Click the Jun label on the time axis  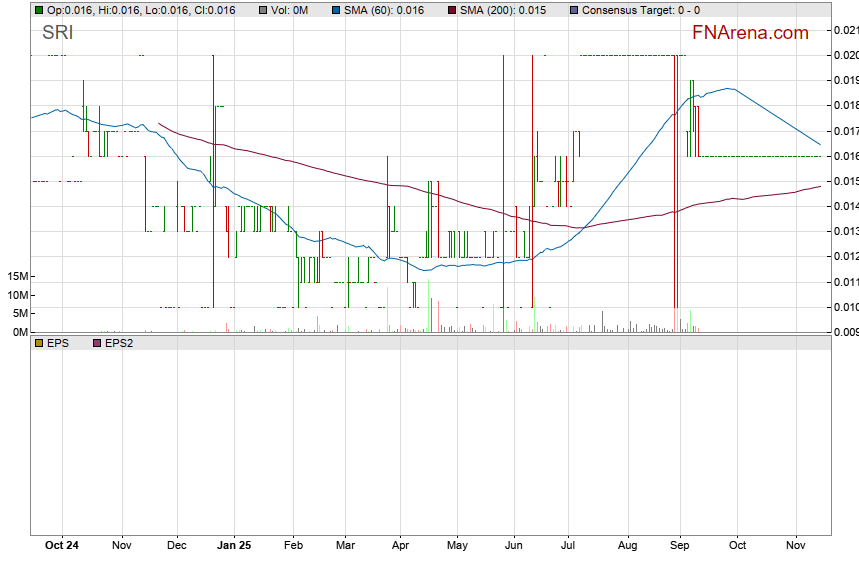[x=514, y=547]
